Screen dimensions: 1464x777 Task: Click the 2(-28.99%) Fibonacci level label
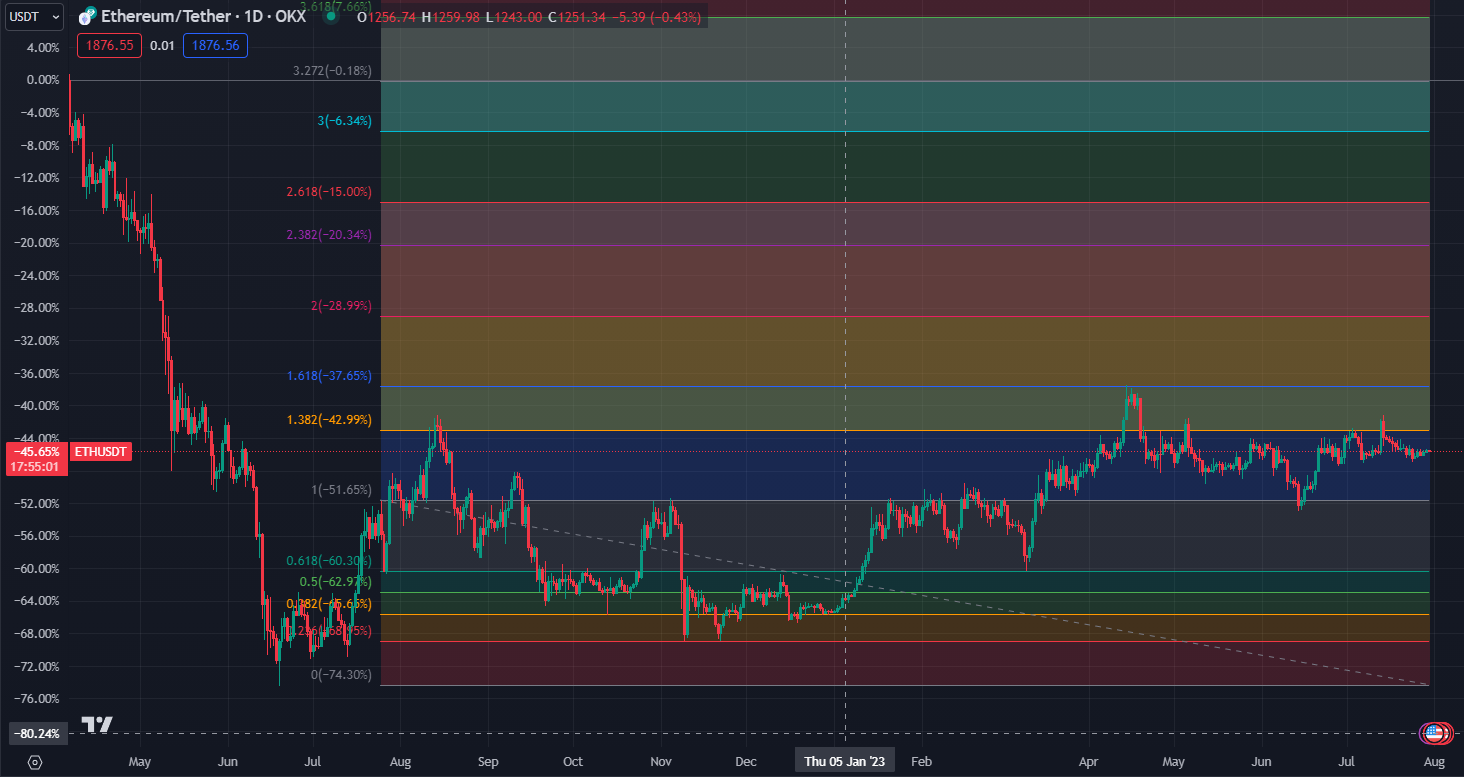(x=339, y=305)
